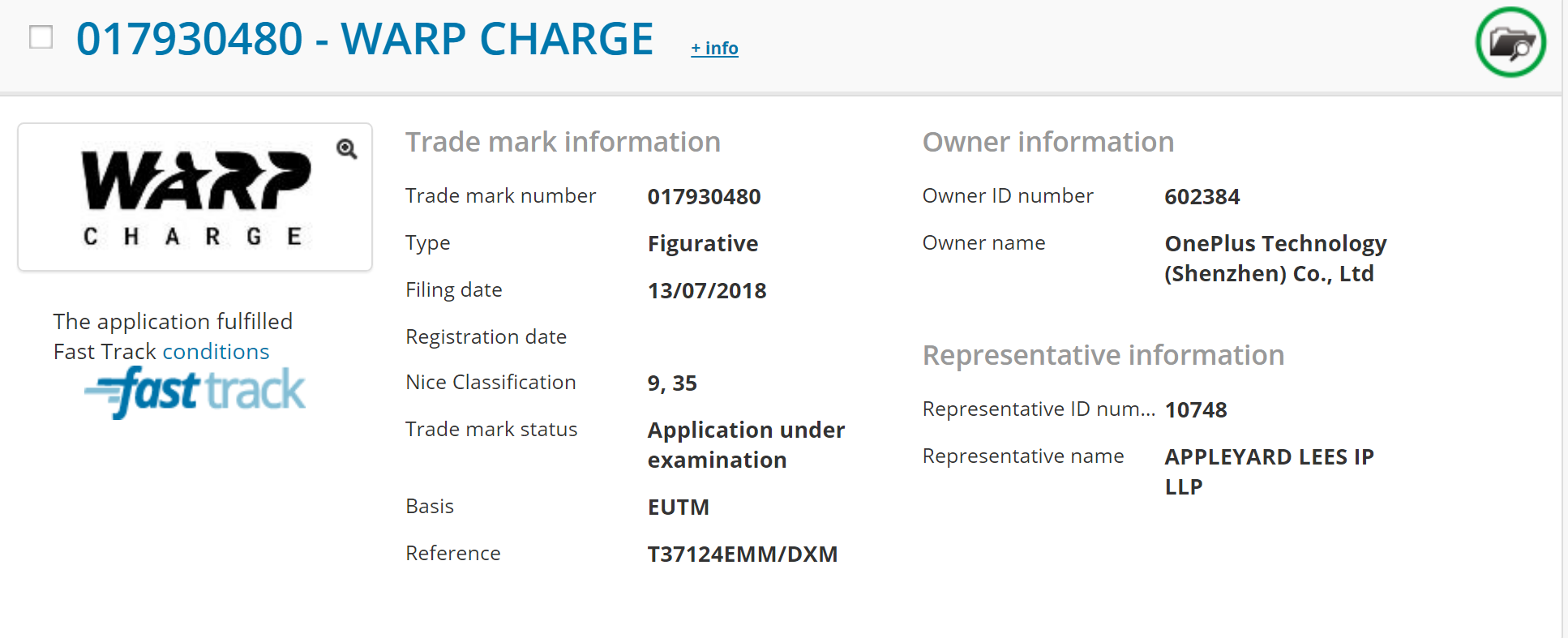Screen dimensions: 1568x638
Task: Click the filing date 13/07/2018
Action: (706, 291)
